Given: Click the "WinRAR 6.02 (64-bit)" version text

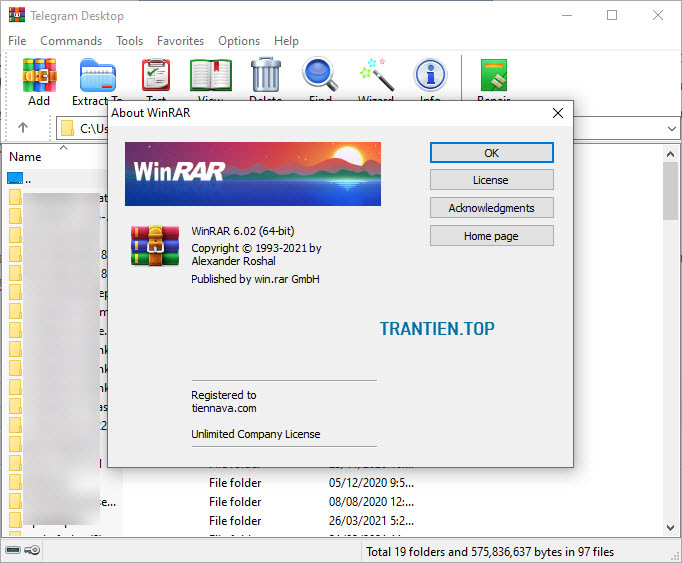Looking at the screenshot, I should point(243,231).
